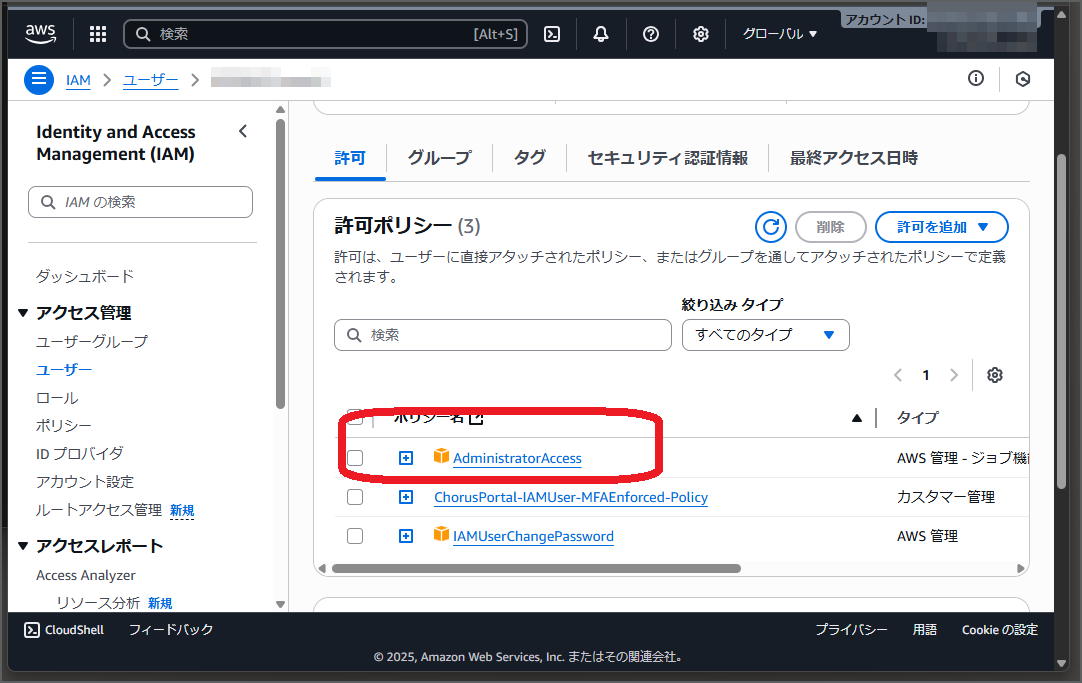Screen dimensions: 1082x683
Task: Open the ChorusPortal-IAMUser-MFAEnforced-Policy link
Action: point(571,497)
